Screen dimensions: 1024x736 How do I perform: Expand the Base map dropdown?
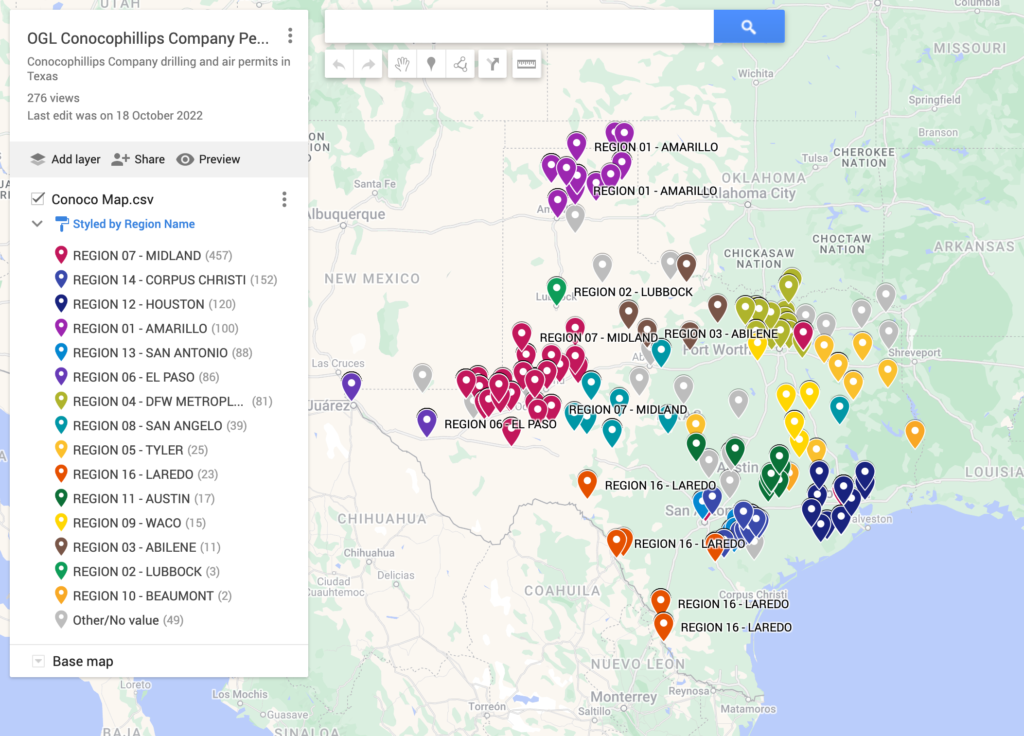[x=39, y=661]
